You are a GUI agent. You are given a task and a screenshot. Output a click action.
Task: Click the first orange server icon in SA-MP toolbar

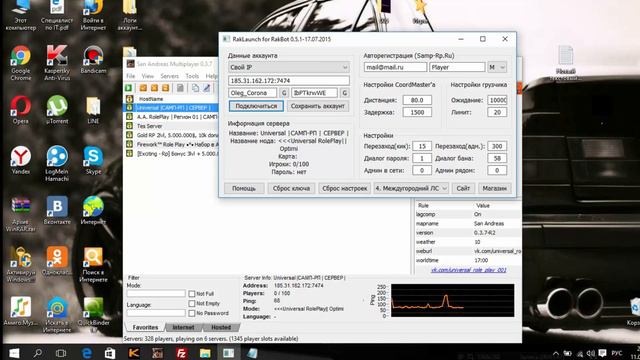[143, 88]
